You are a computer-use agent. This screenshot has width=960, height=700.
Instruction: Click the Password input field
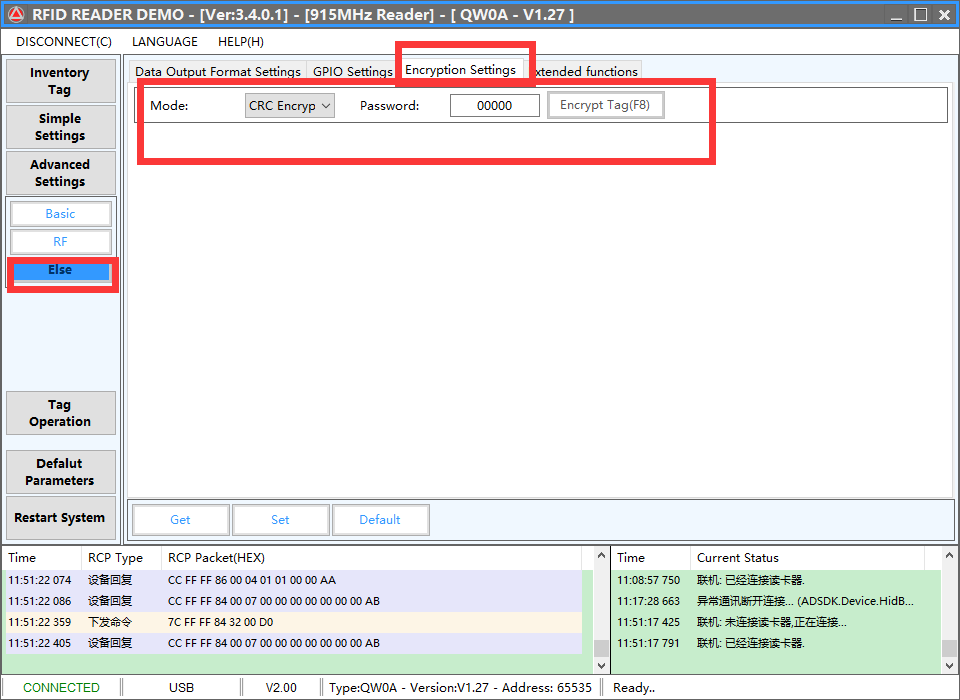(x=494, y=106)
